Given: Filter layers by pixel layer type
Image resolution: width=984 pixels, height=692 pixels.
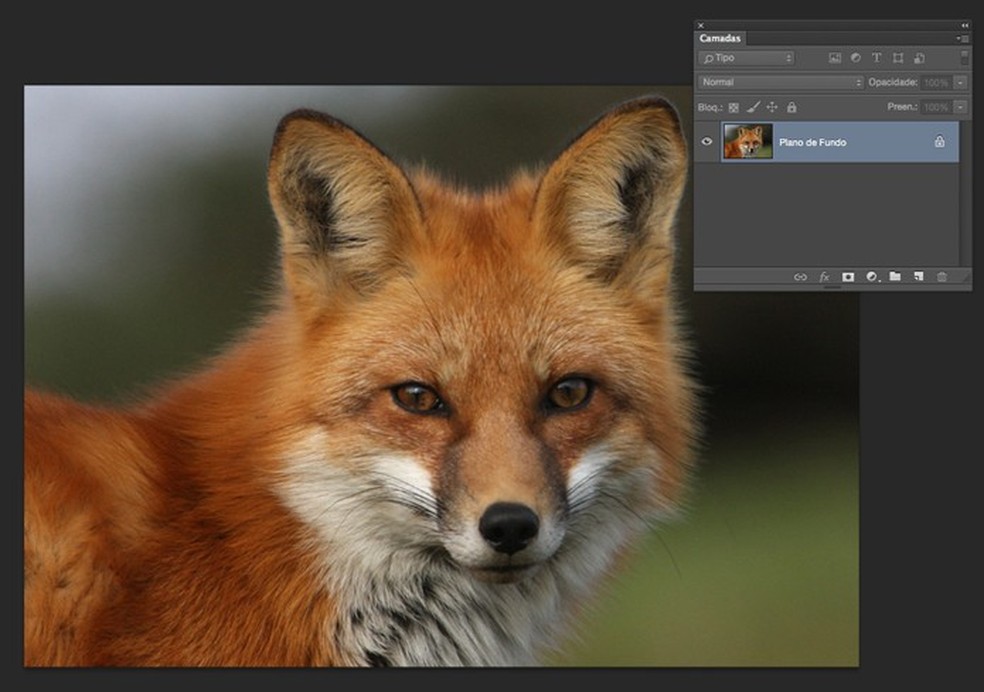Looking at the screenshot, I should (x=835, y=58).
